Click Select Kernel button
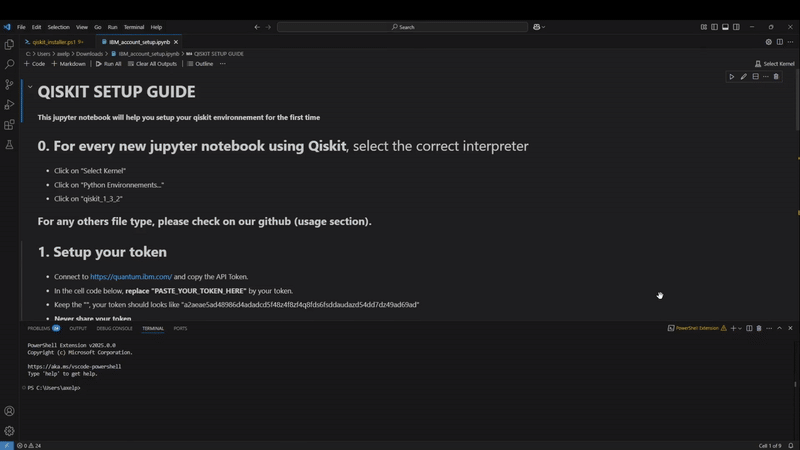 (774, 64)
